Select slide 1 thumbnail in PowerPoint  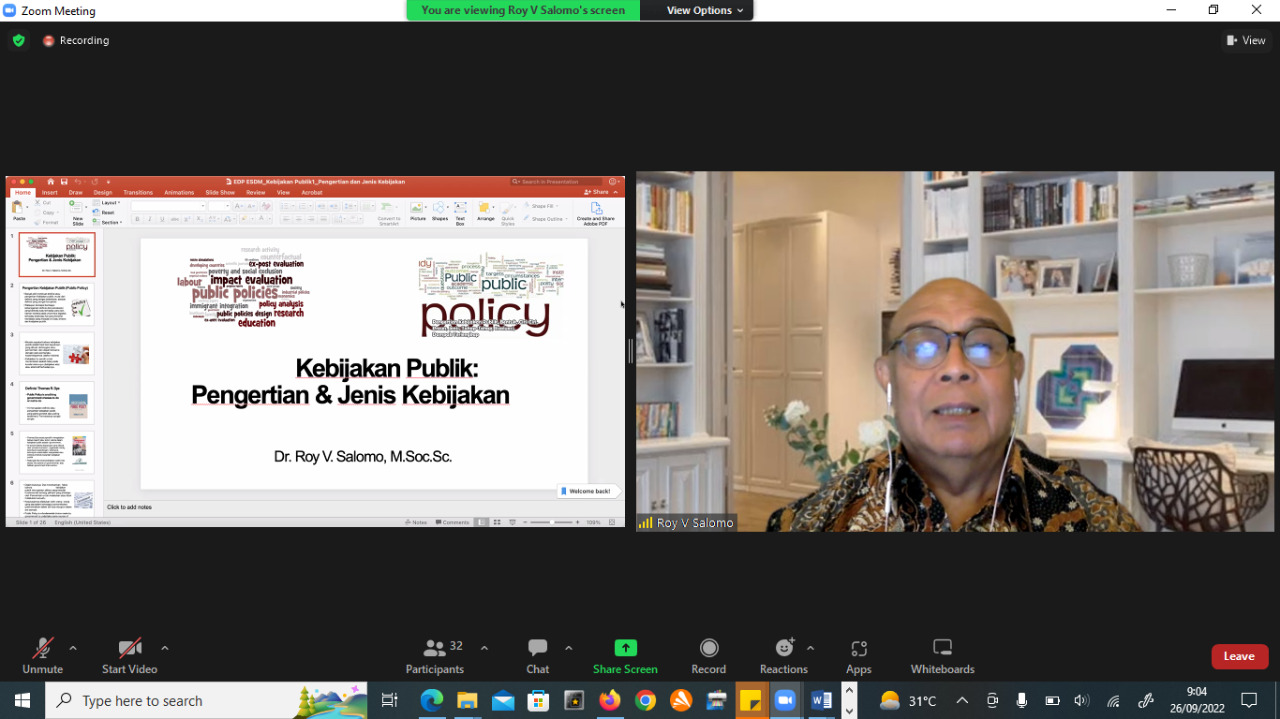coord(57,255)
